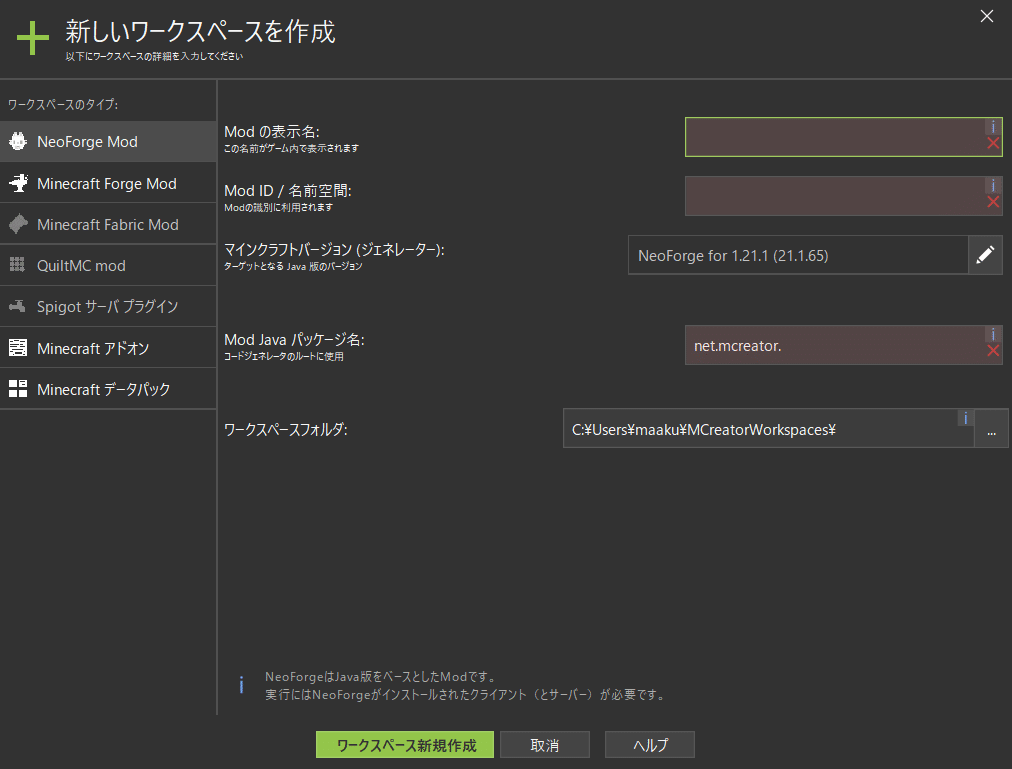
Task: Click the red error X in Mod ID field
Action: pyautogui.click(x=993, y=202)
